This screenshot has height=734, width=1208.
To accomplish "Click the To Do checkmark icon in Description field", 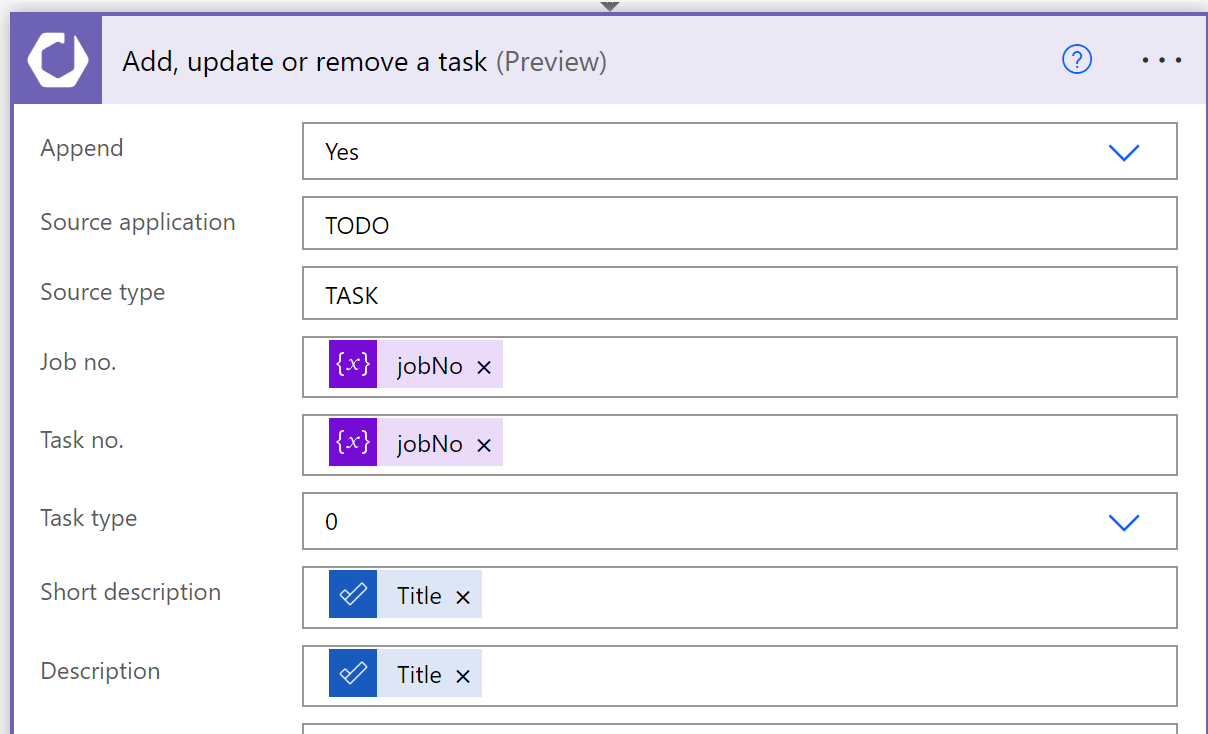I will click(353, 674).
